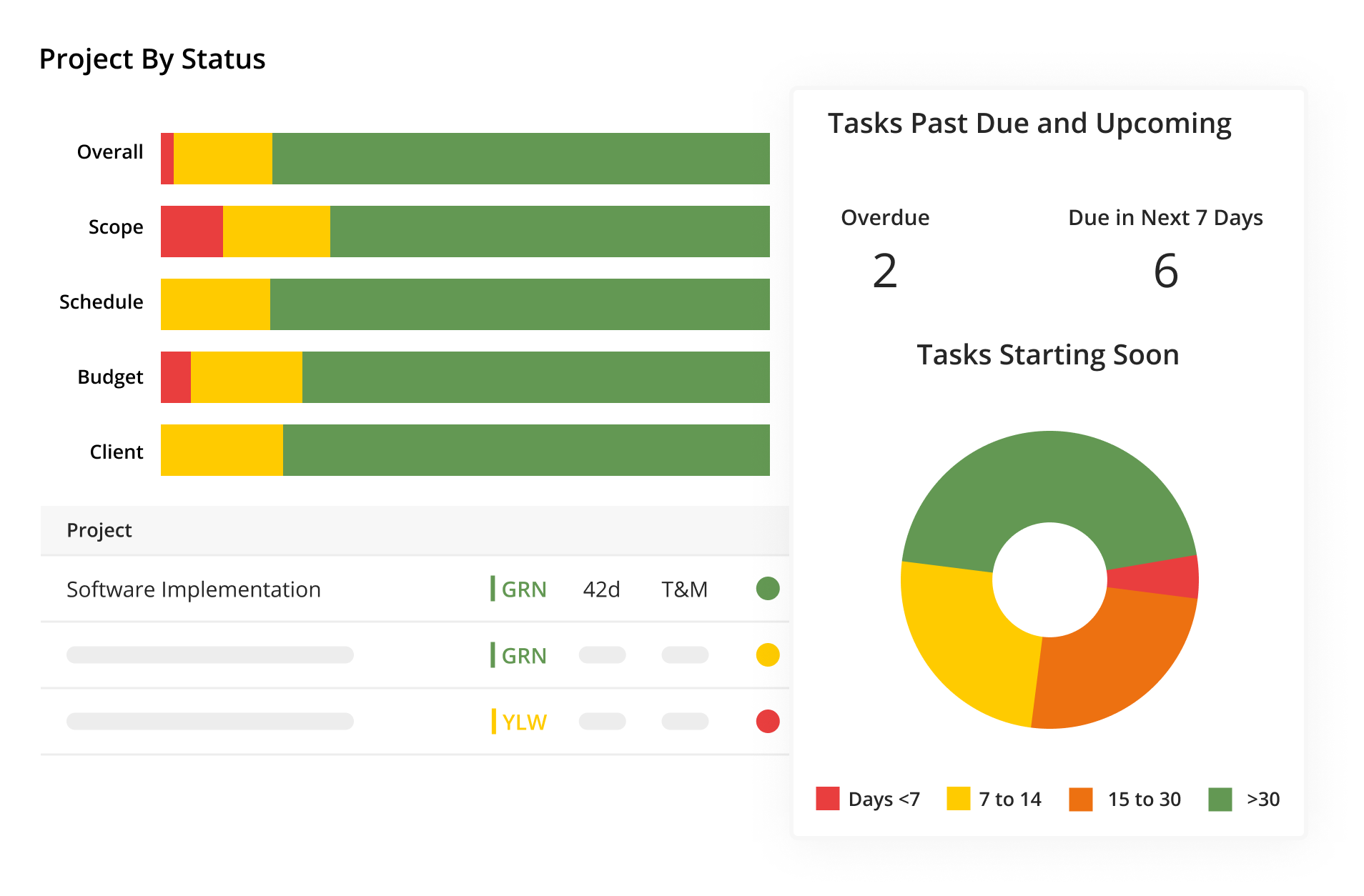
Task: Select green segment of the Overall bar
Action: [521, 159]
